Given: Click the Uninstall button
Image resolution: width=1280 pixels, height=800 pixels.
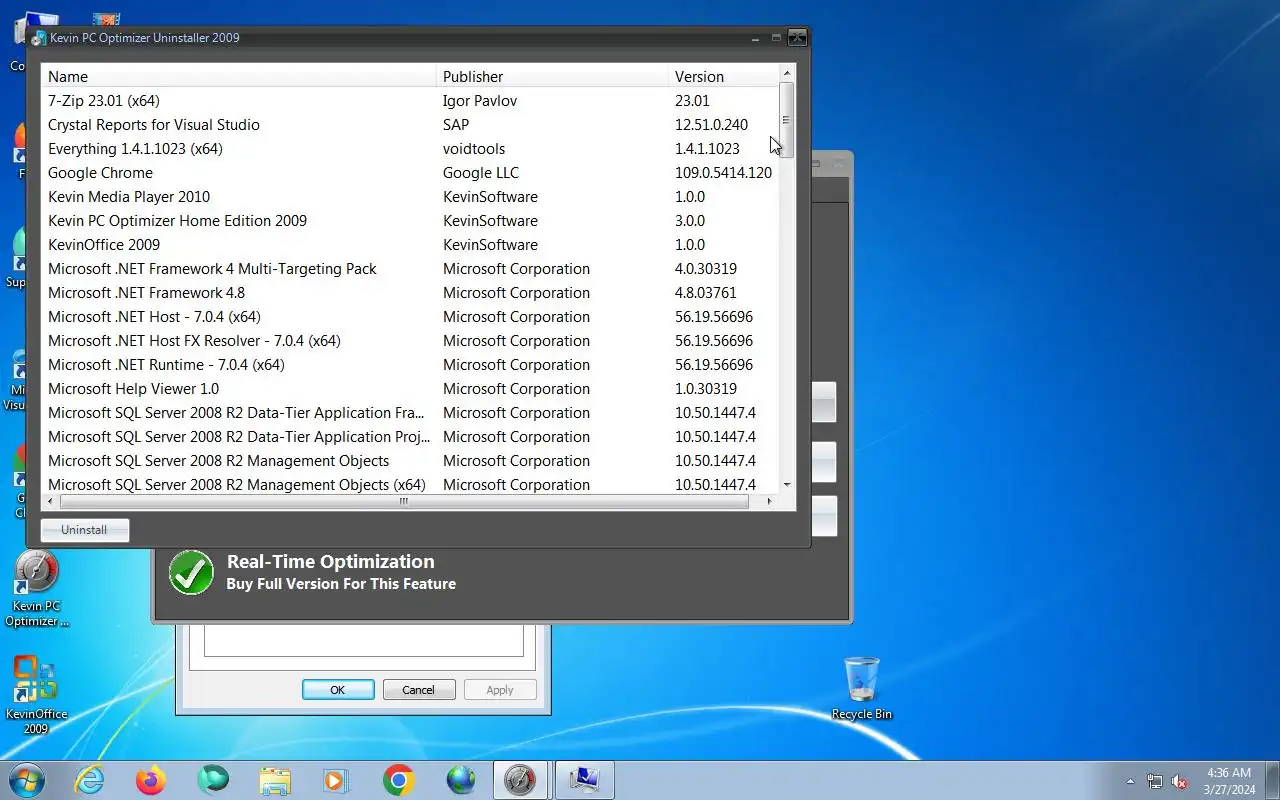Looking at the screenshot, I should [x=85, y=530].
